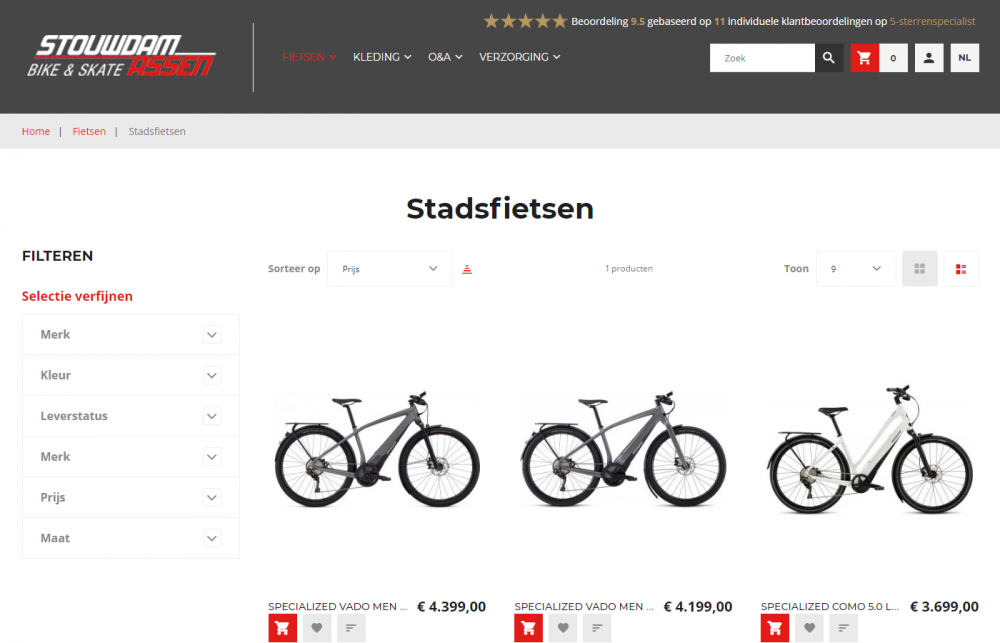Add the €4.199,00 Vado to wishlist heart

563,628
